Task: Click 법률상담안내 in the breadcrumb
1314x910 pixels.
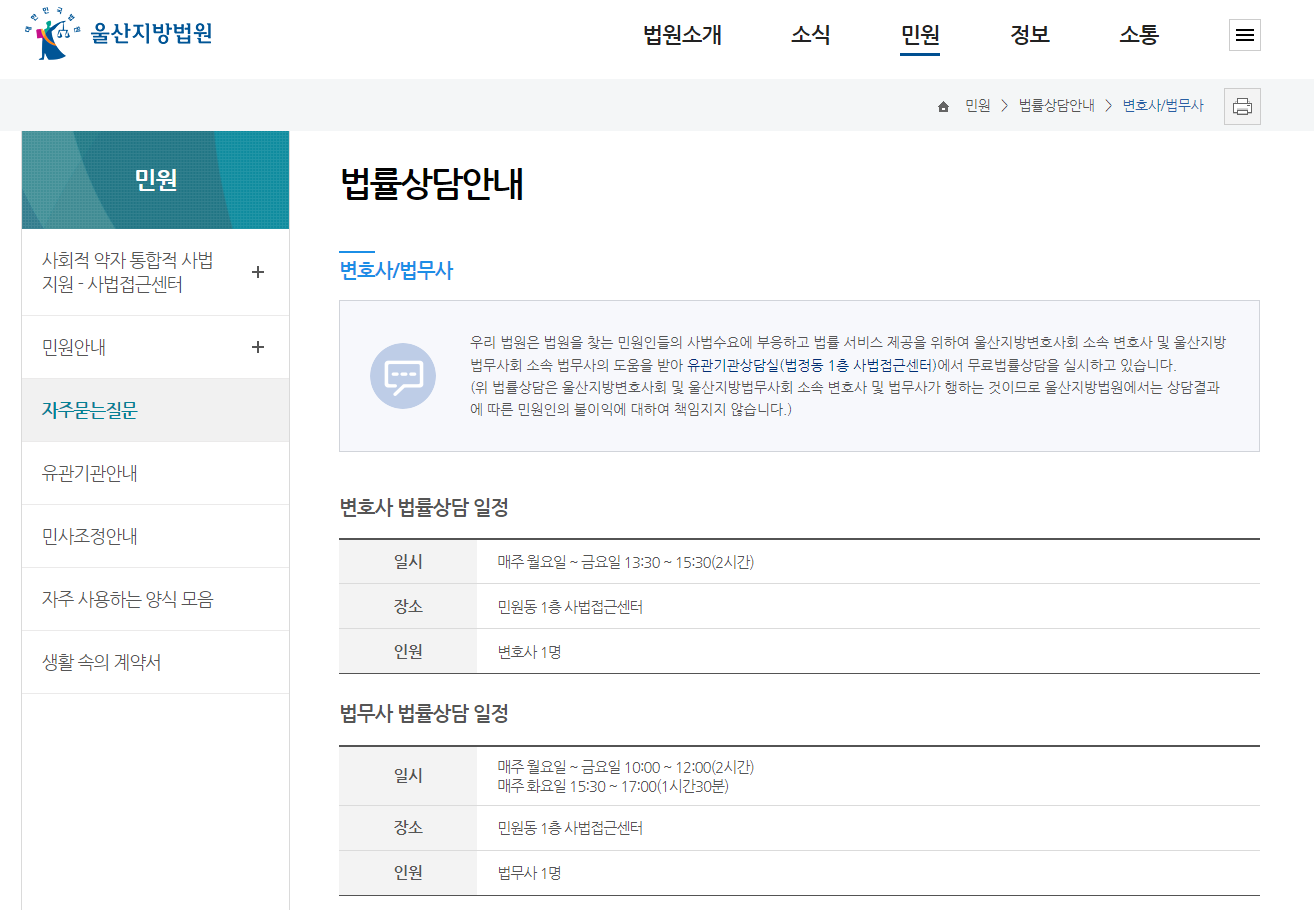Action: click(x=1056, y=106)
